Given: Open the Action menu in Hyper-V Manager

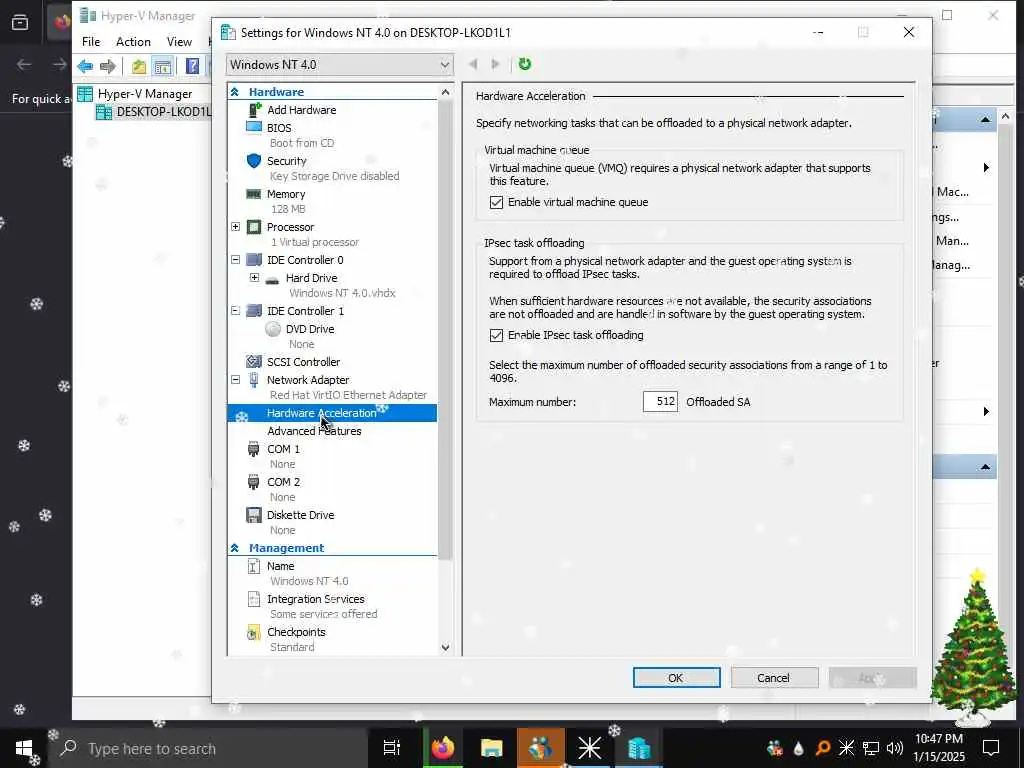Looking at the screenshot, I should coord(133,42).
